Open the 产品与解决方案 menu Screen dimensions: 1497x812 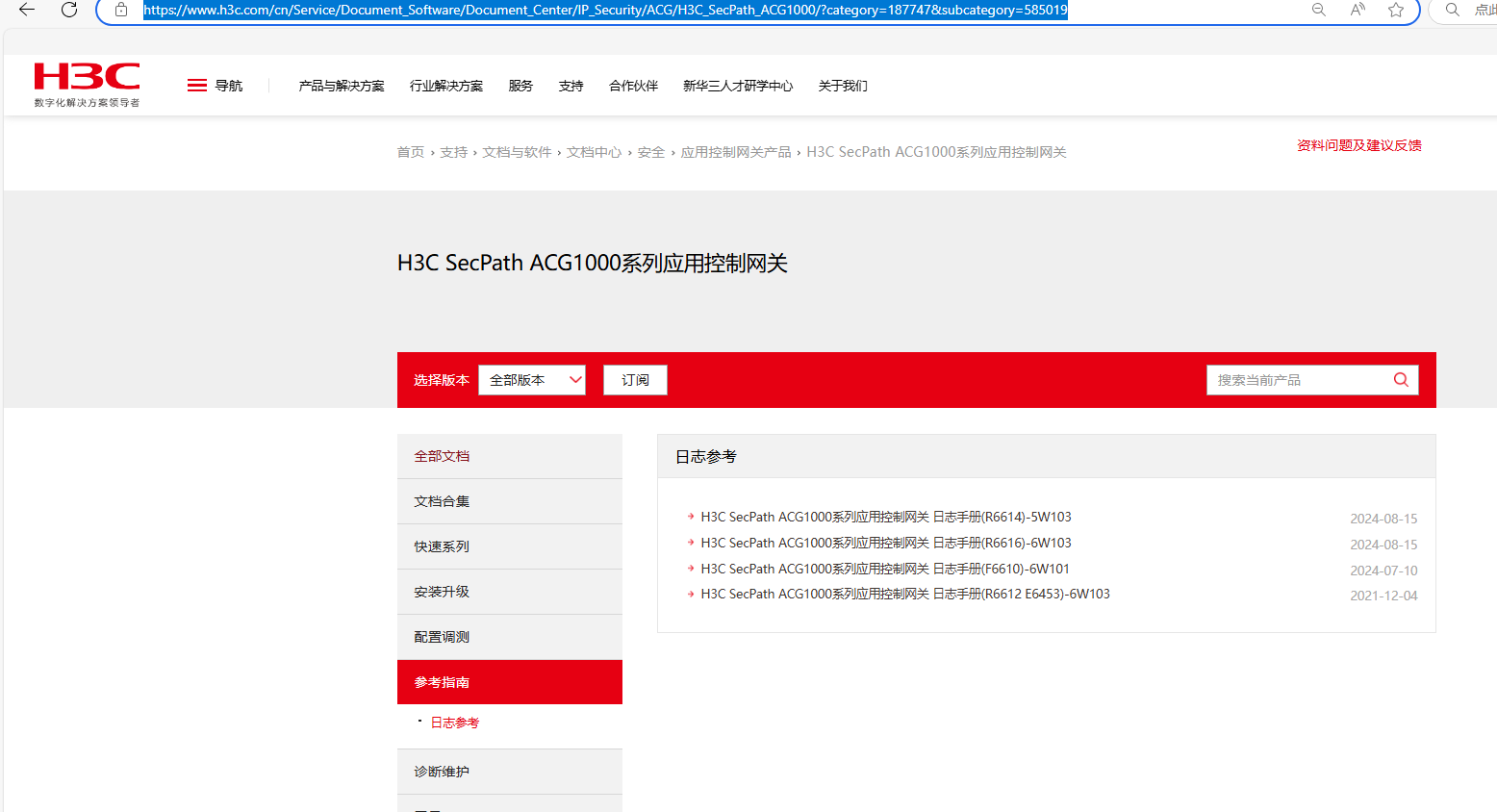coord(342,86)
